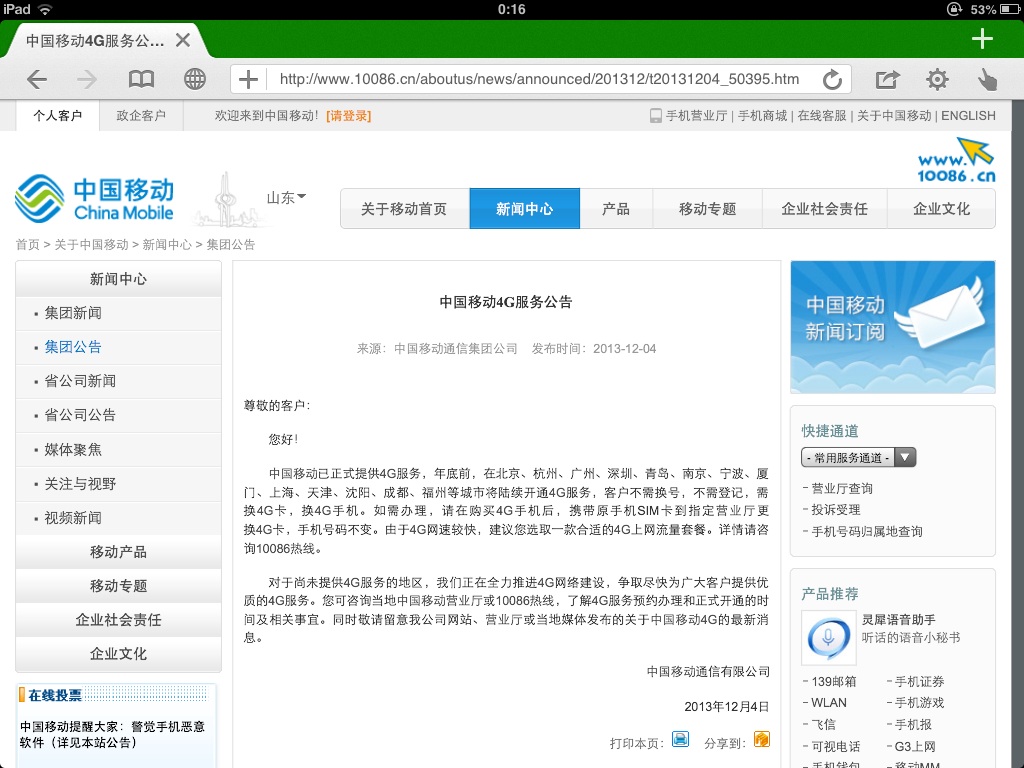The height and width of the screenshot is (768, 1024).
Task: Tap the pointing hand gesture icon
Action: 987,80
